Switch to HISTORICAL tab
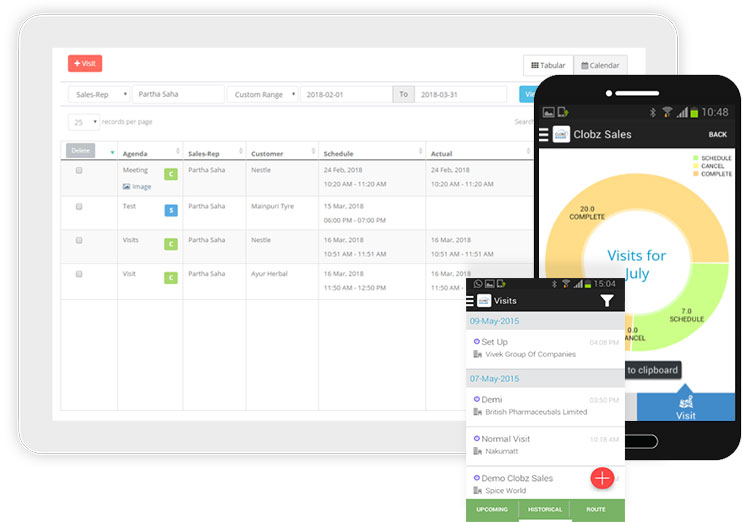 tap(545, 510)
